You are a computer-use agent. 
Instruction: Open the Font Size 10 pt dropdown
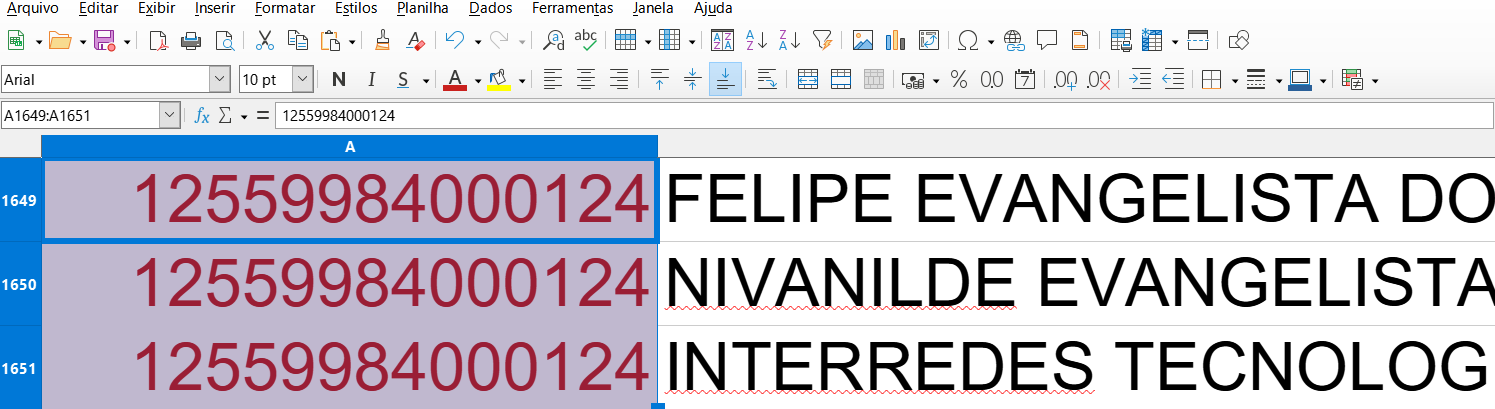[302, 80]
